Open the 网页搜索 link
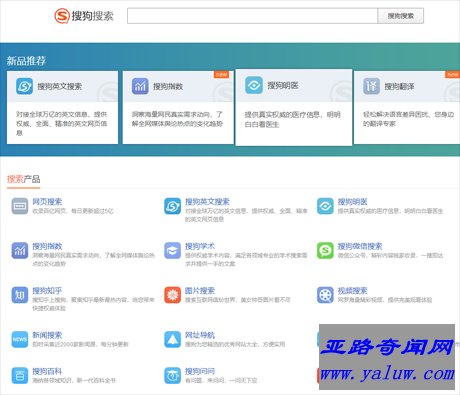 click(x=47, y=202)
